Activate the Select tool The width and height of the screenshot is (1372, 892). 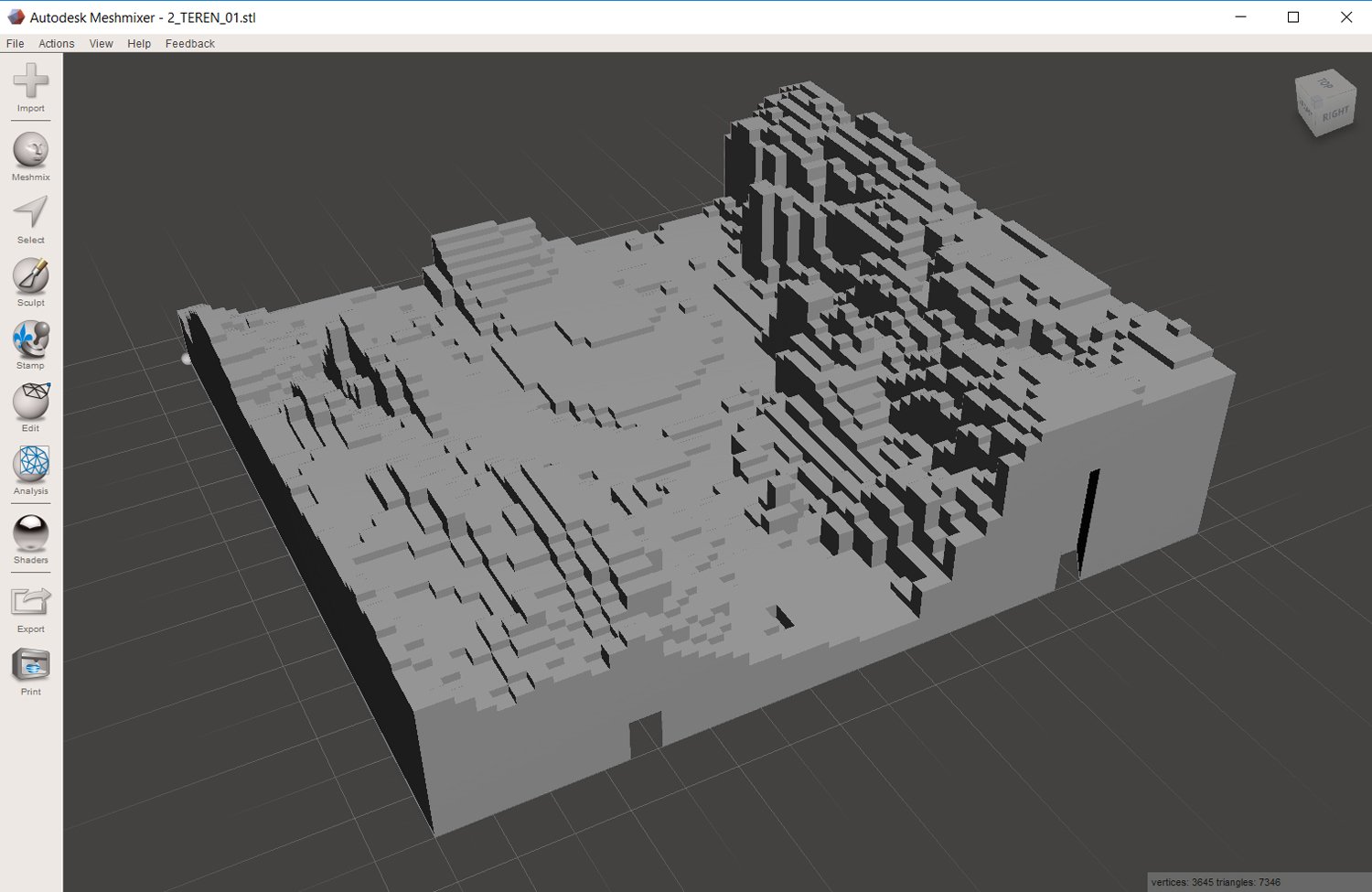click(x=30, y=220)
